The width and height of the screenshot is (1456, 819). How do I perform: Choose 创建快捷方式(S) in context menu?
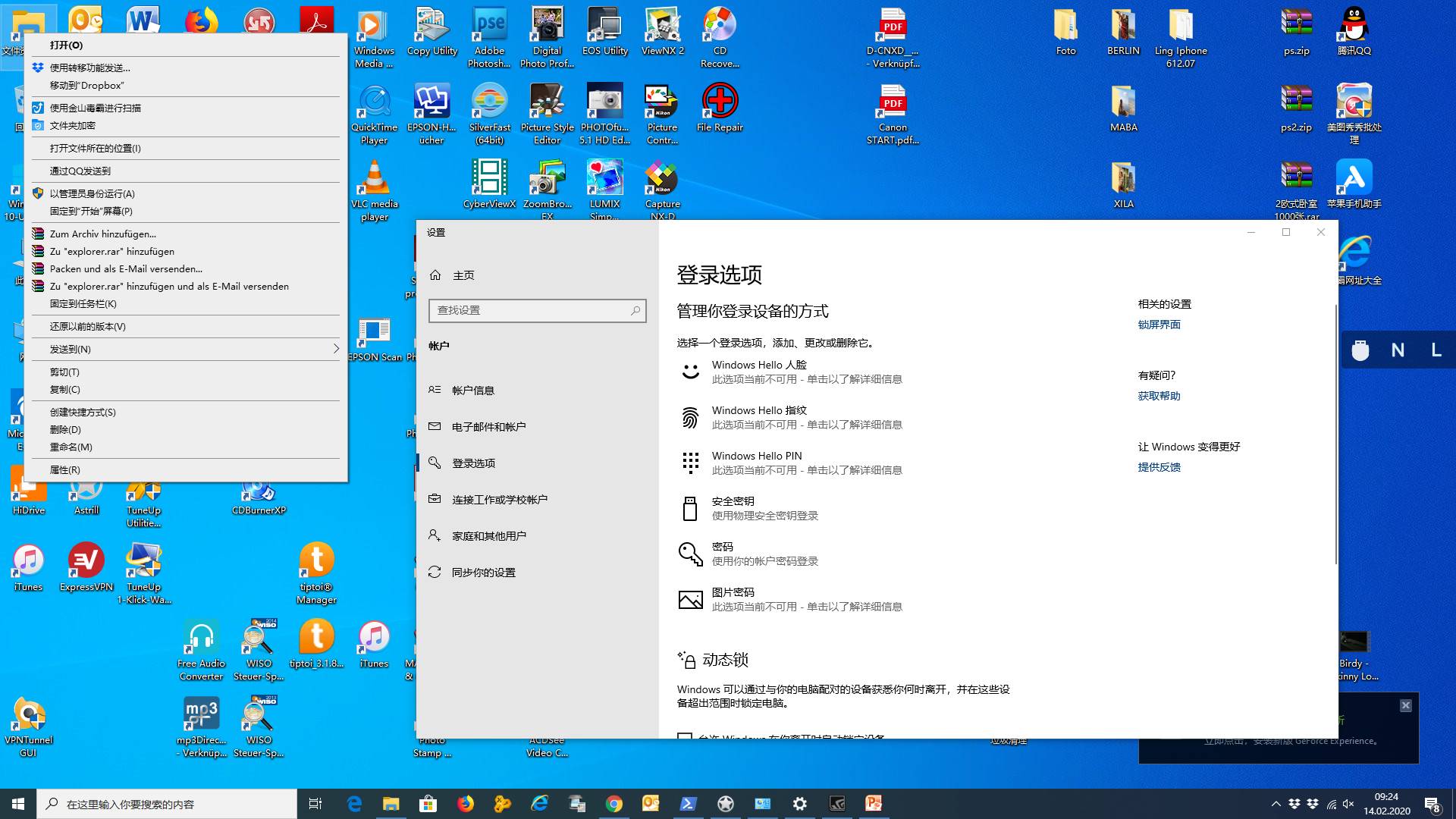[x=186, y=413]
